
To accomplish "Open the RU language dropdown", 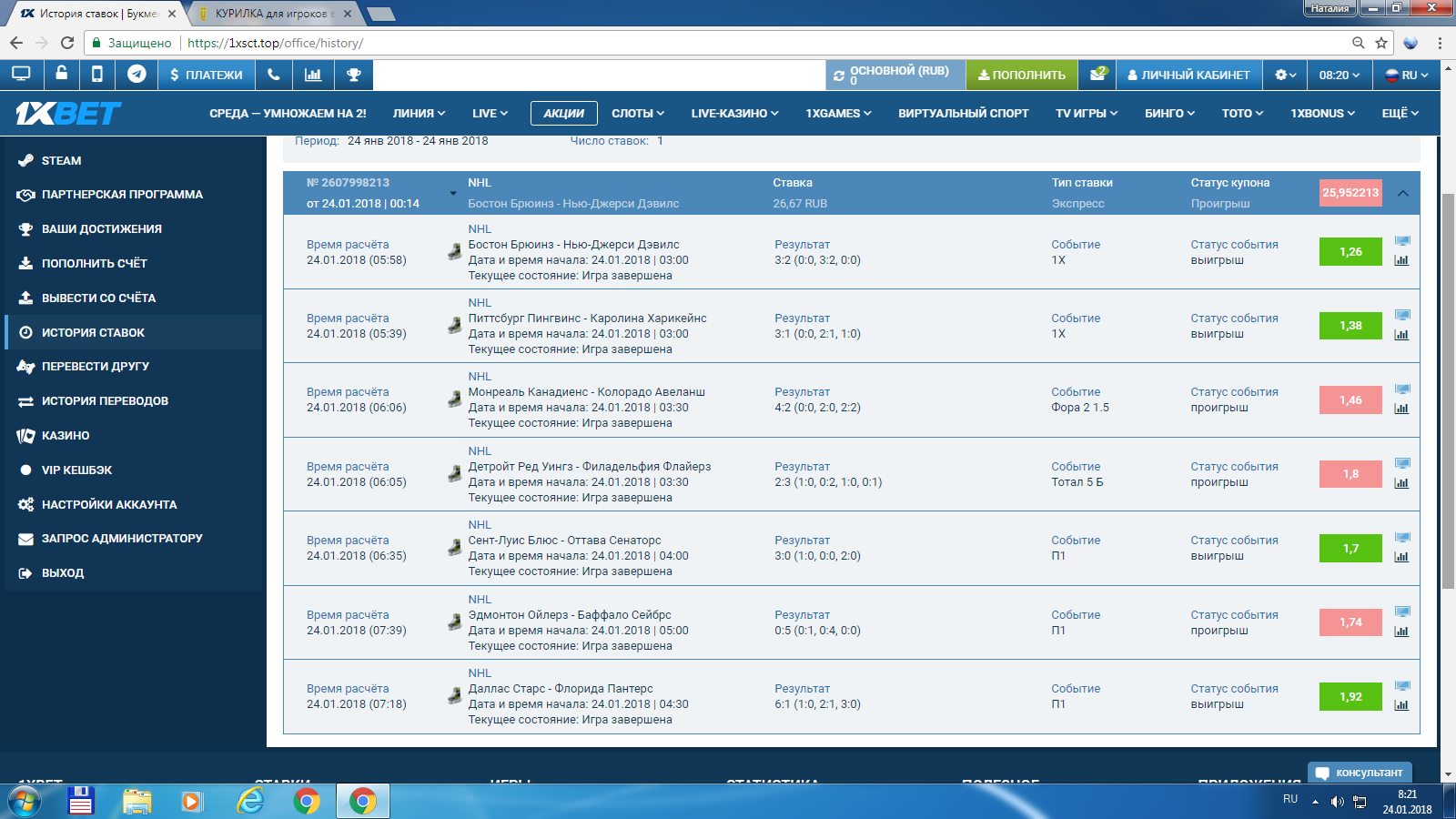I will click(x=1407, y=75).
